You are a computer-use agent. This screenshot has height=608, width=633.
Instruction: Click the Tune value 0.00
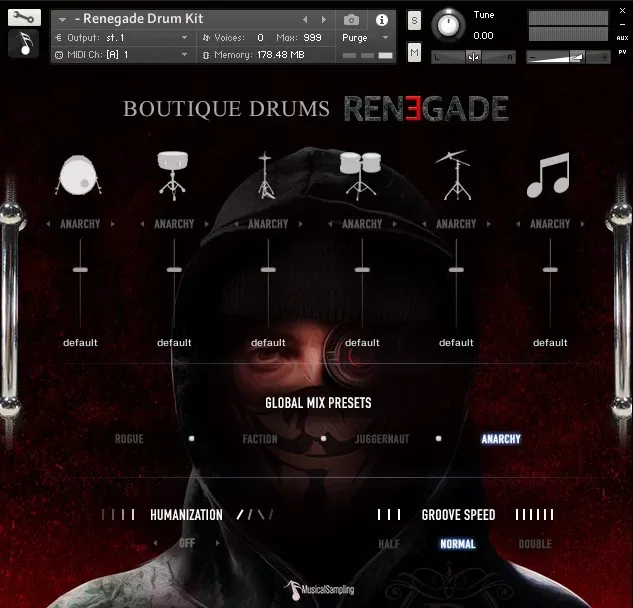click(x=483, y=36)
